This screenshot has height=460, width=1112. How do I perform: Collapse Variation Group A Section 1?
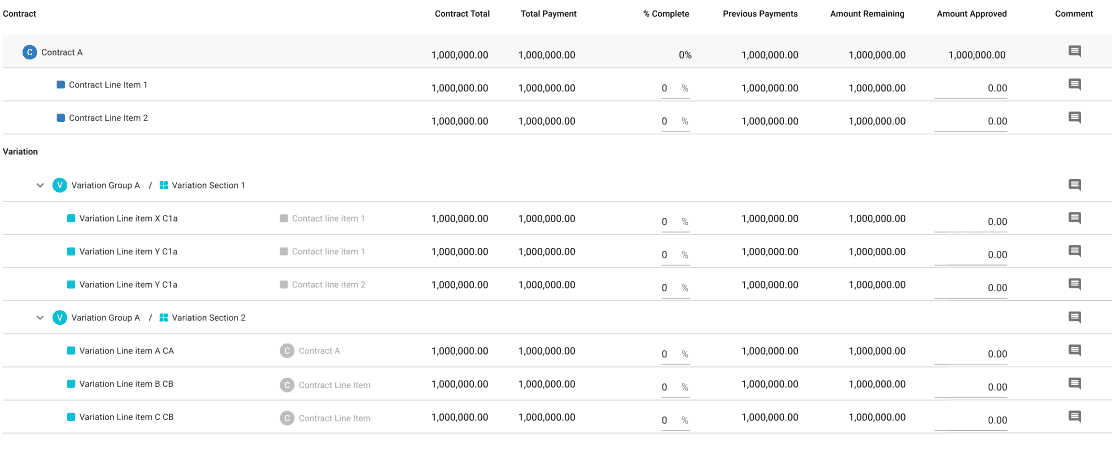(40, 185)
